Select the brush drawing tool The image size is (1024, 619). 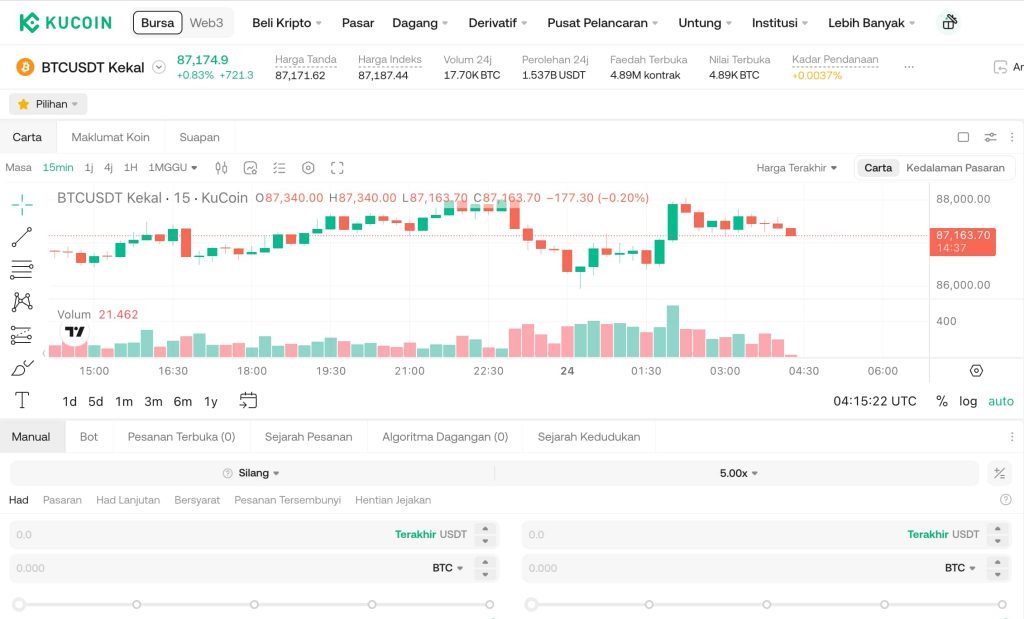click(20, 366)
